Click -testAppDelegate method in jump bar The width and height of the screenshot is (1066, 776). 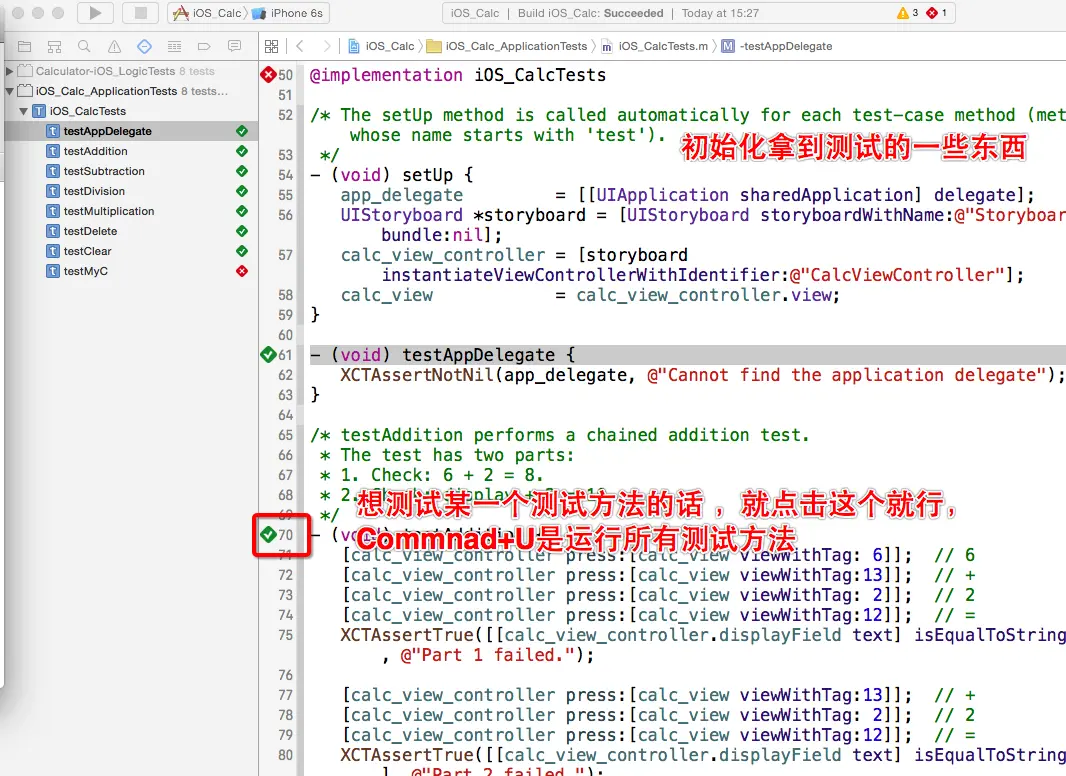tap(777, 46)
